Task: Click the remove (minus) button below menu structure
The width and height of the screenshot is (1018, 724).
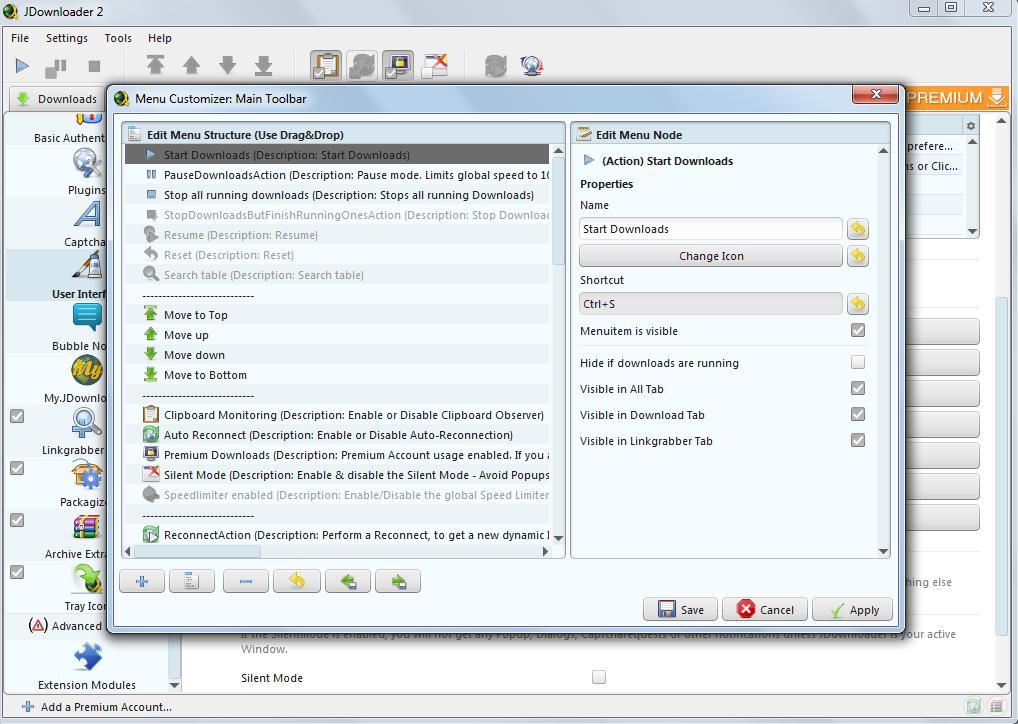Action: tap(245, 581)
